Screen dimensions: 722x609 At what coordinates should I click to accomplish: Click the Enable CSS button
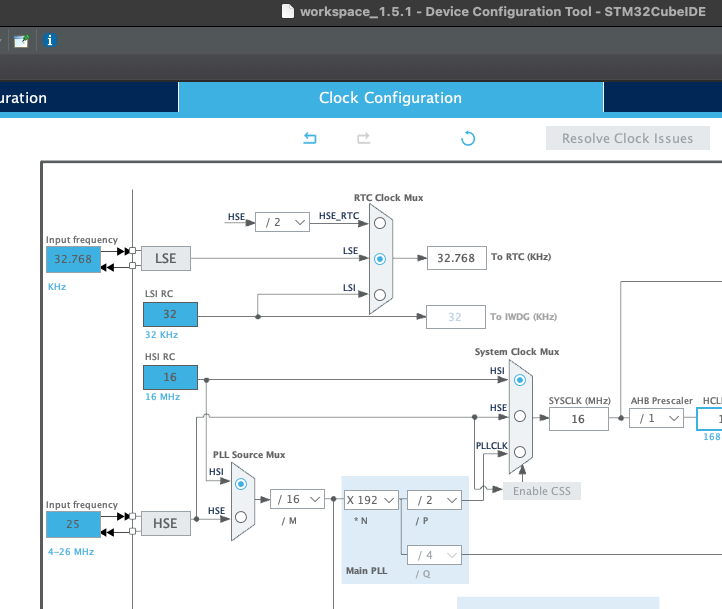542,491
